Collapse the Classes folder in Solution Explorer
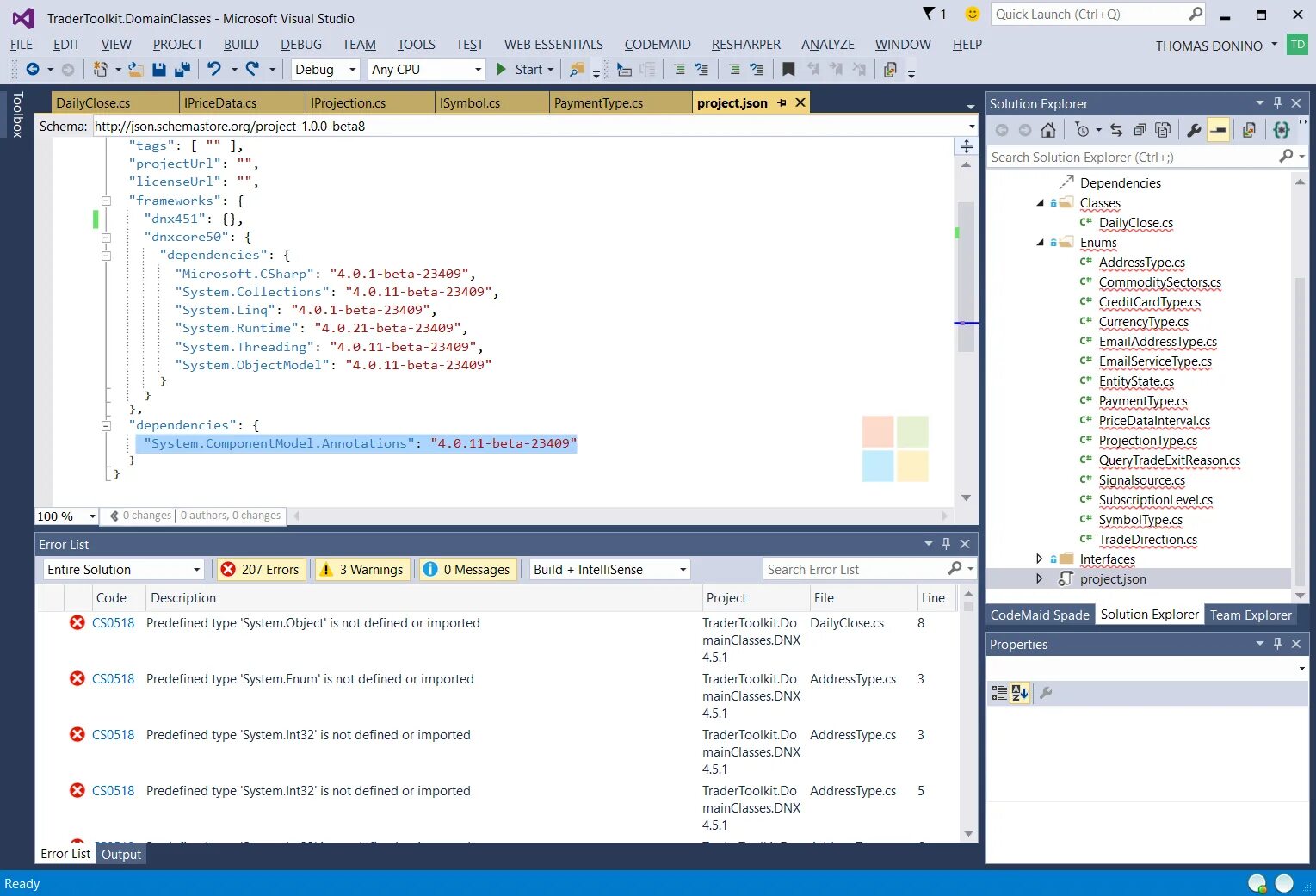The width and height of the screenshot is (1316, 896). pyautogui.click(x=1040, y=203)
